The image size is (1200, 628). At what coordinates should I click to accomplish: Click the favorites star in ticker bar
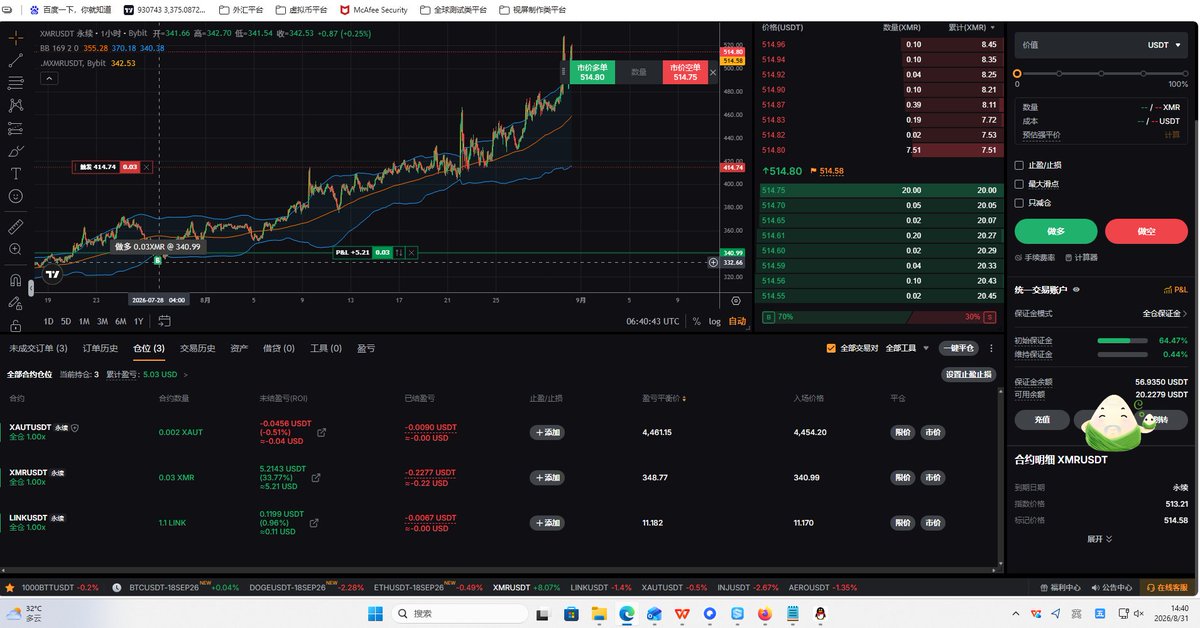[10, 587]
